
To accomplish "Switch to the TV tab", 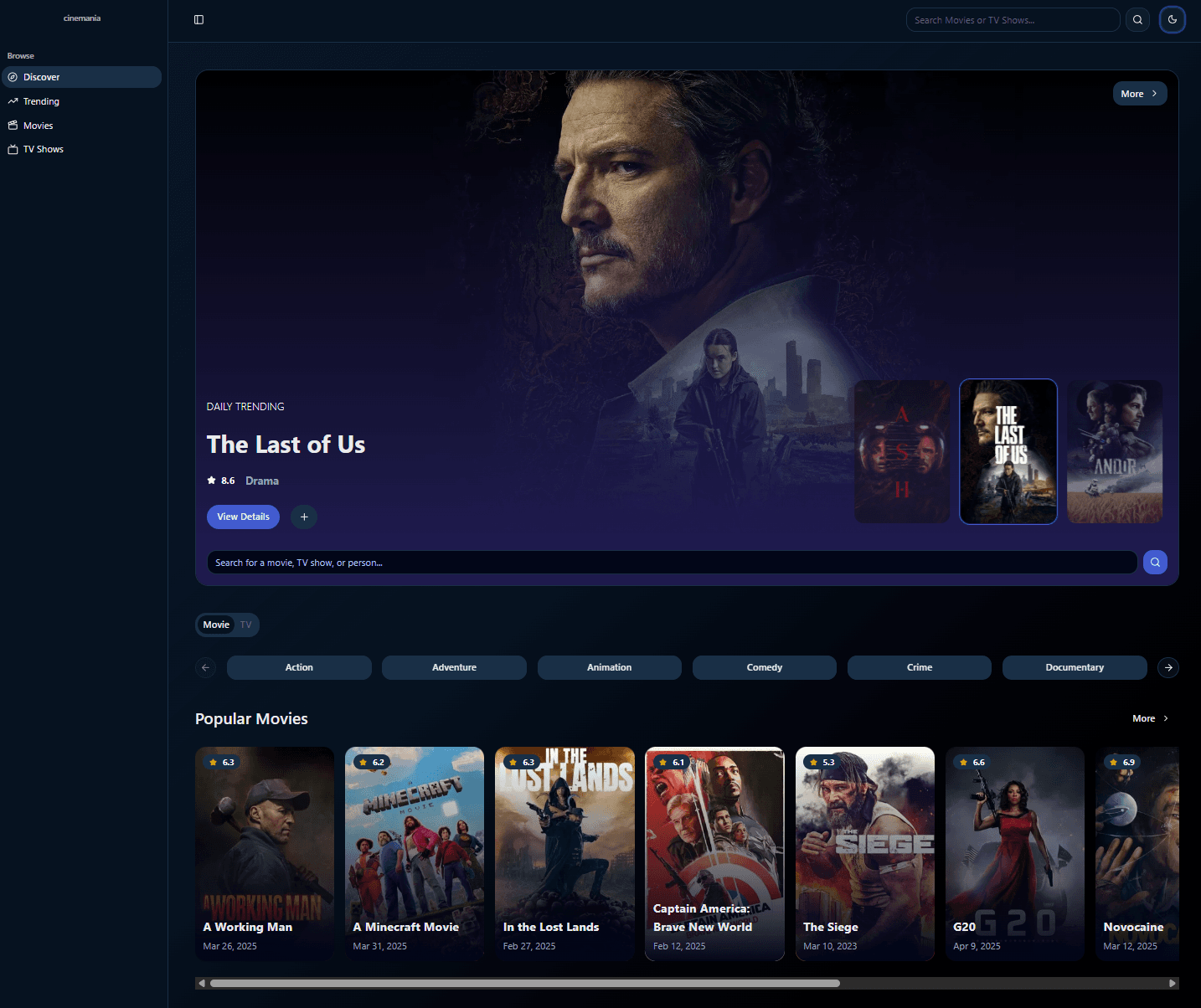I will [x=245, y=625].
